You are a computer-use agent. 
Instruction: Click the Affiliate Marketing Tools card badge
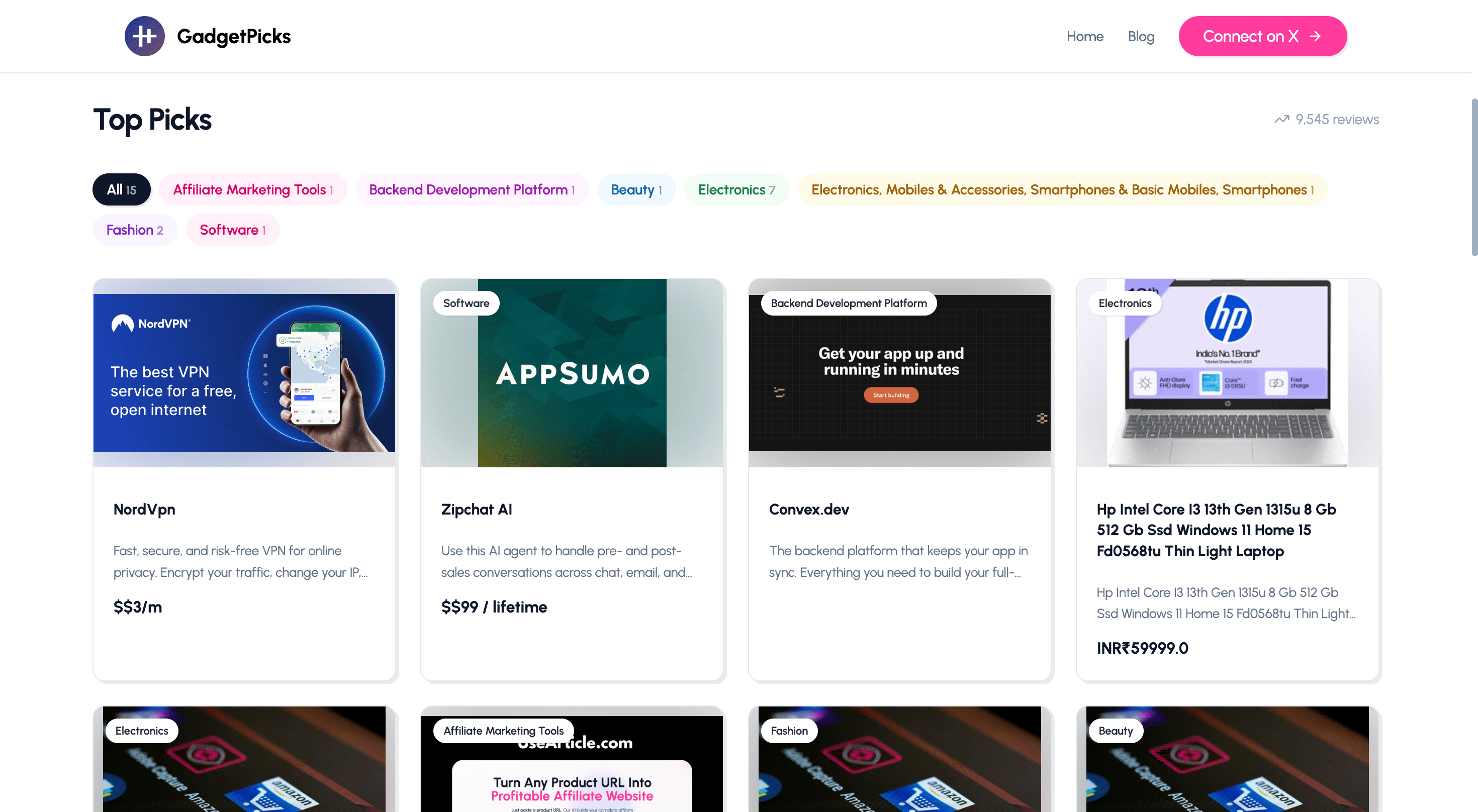coord(503,731)
